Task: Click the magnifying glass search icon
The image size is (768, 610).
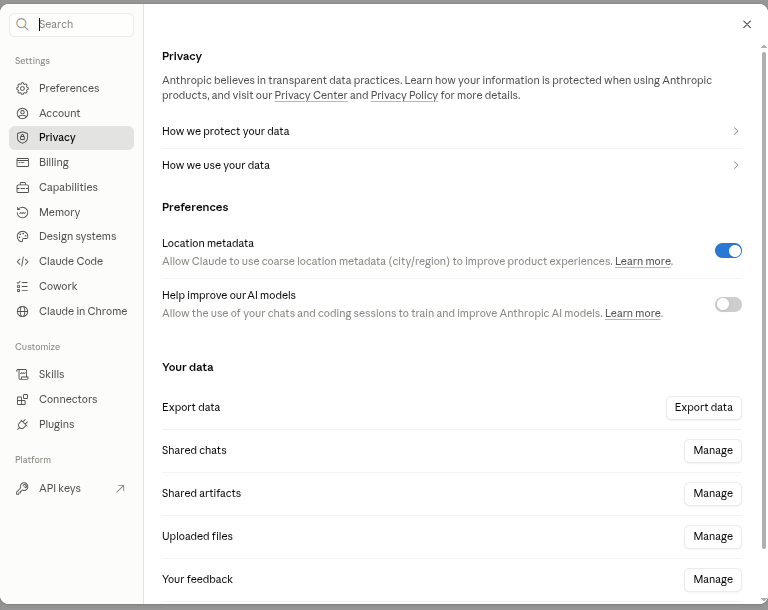Action: [x=22, y=24]
